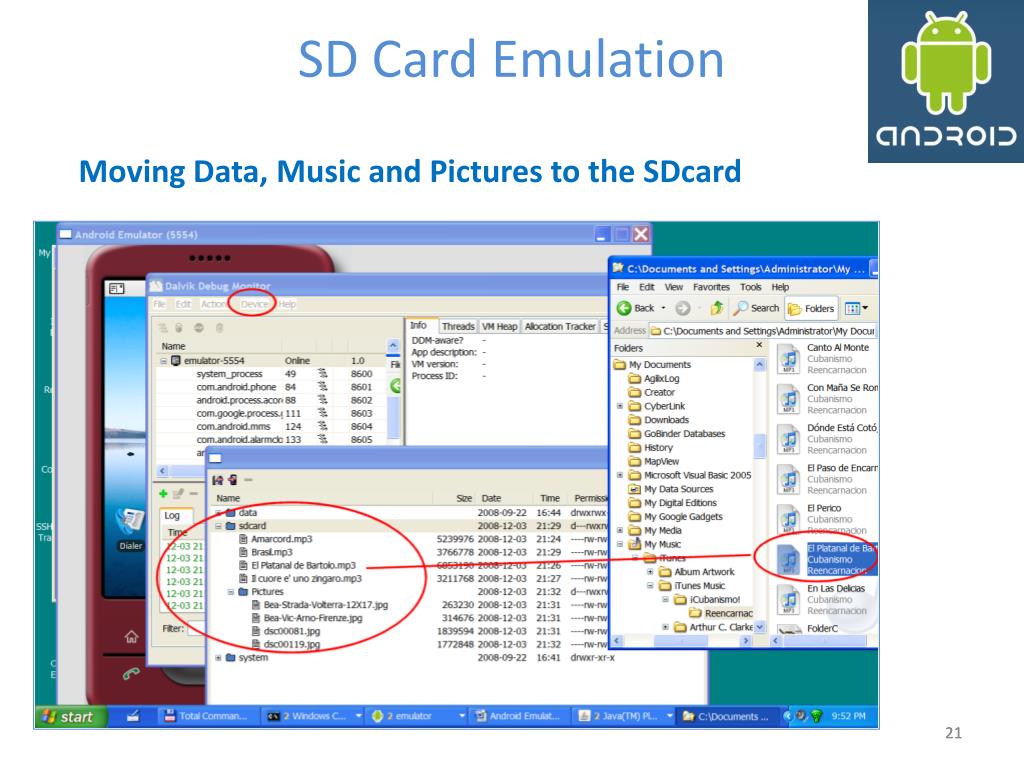The width and height of the screenshot is (1024, 768).
Task: Click the Windows start button
Action: pyautogui.click(x=69, y=716)
